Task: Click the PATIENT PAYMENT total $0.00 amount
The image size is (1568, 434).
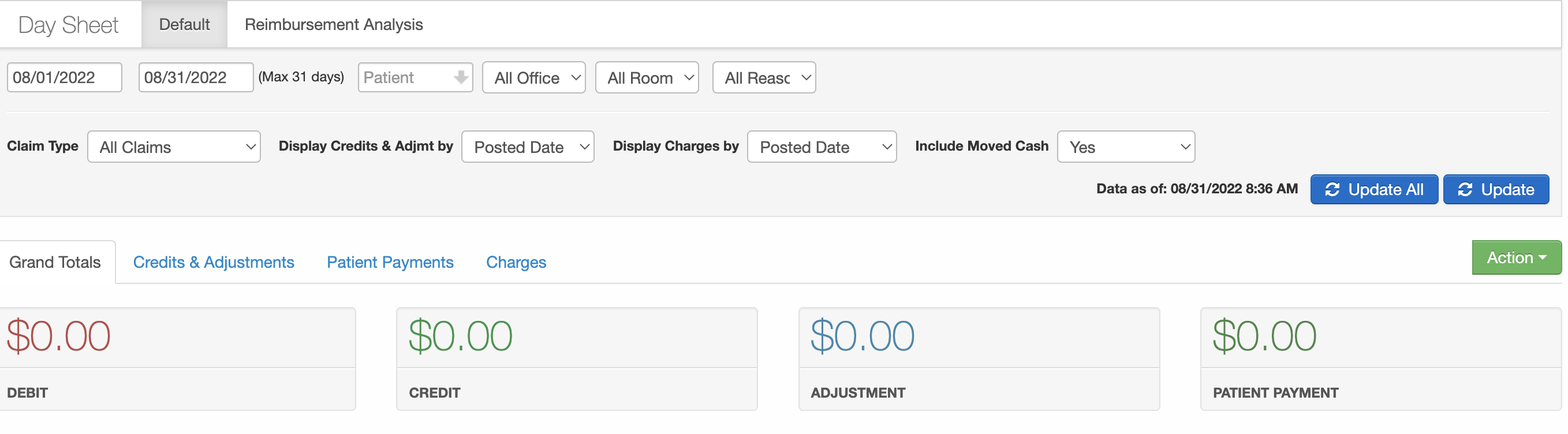Action: [x=1264, y=336]
